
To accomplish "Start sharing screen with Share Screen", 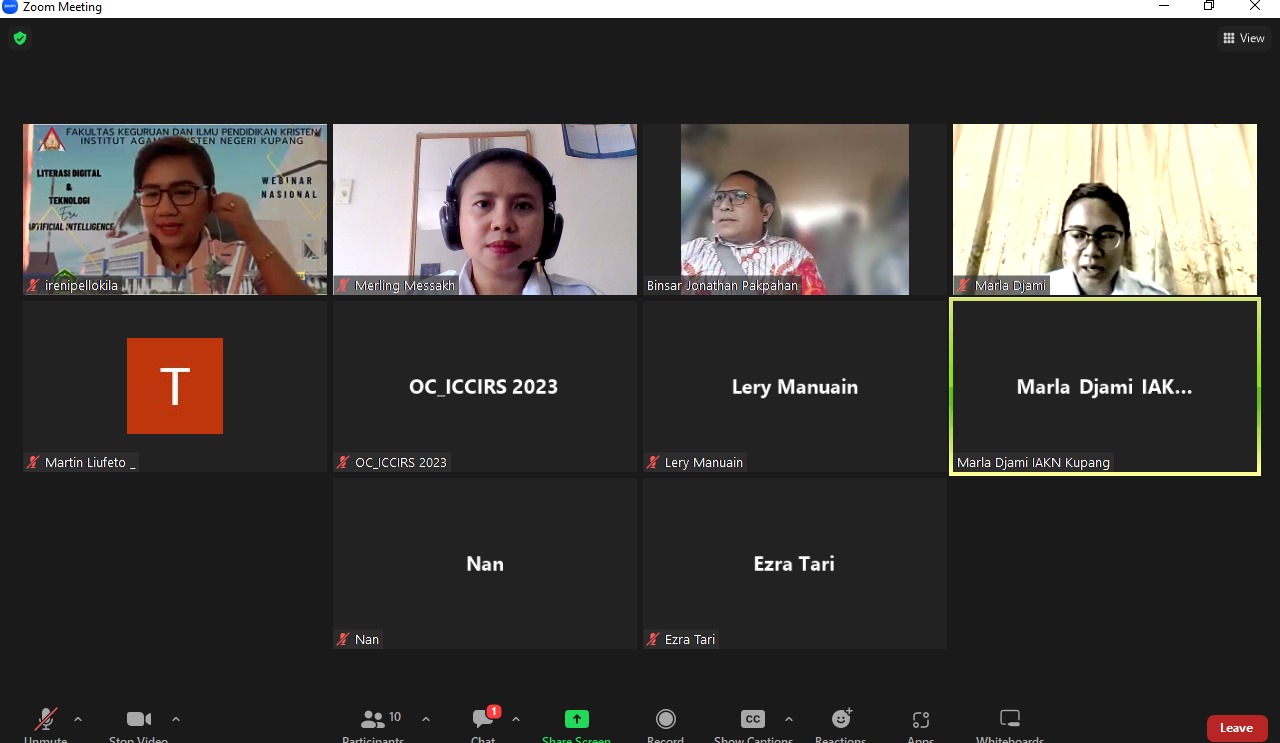I will coord(576,723).
